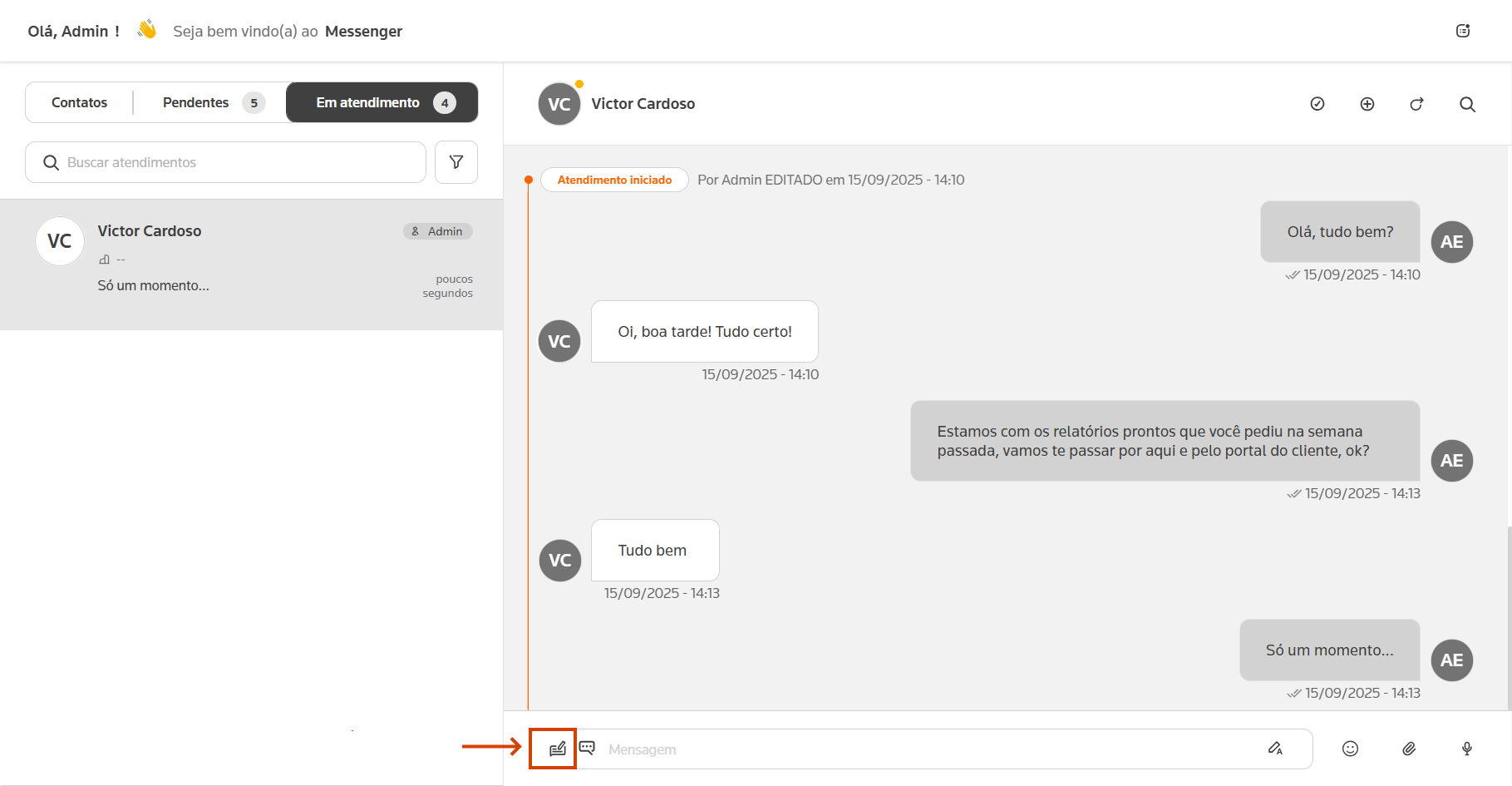
Task: Finish the chat with the checkmark circle icon
Action: [1317, 104]
